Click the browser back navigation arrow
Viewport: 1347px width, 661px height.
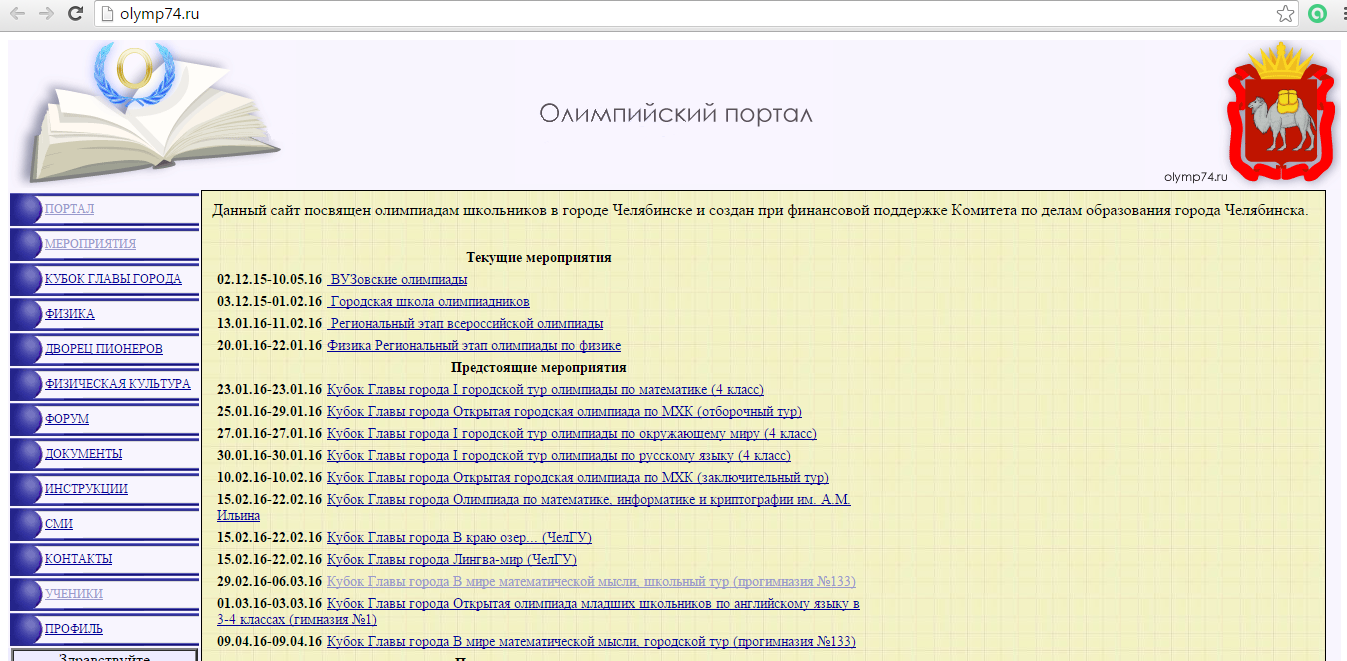tap(19, 14)
